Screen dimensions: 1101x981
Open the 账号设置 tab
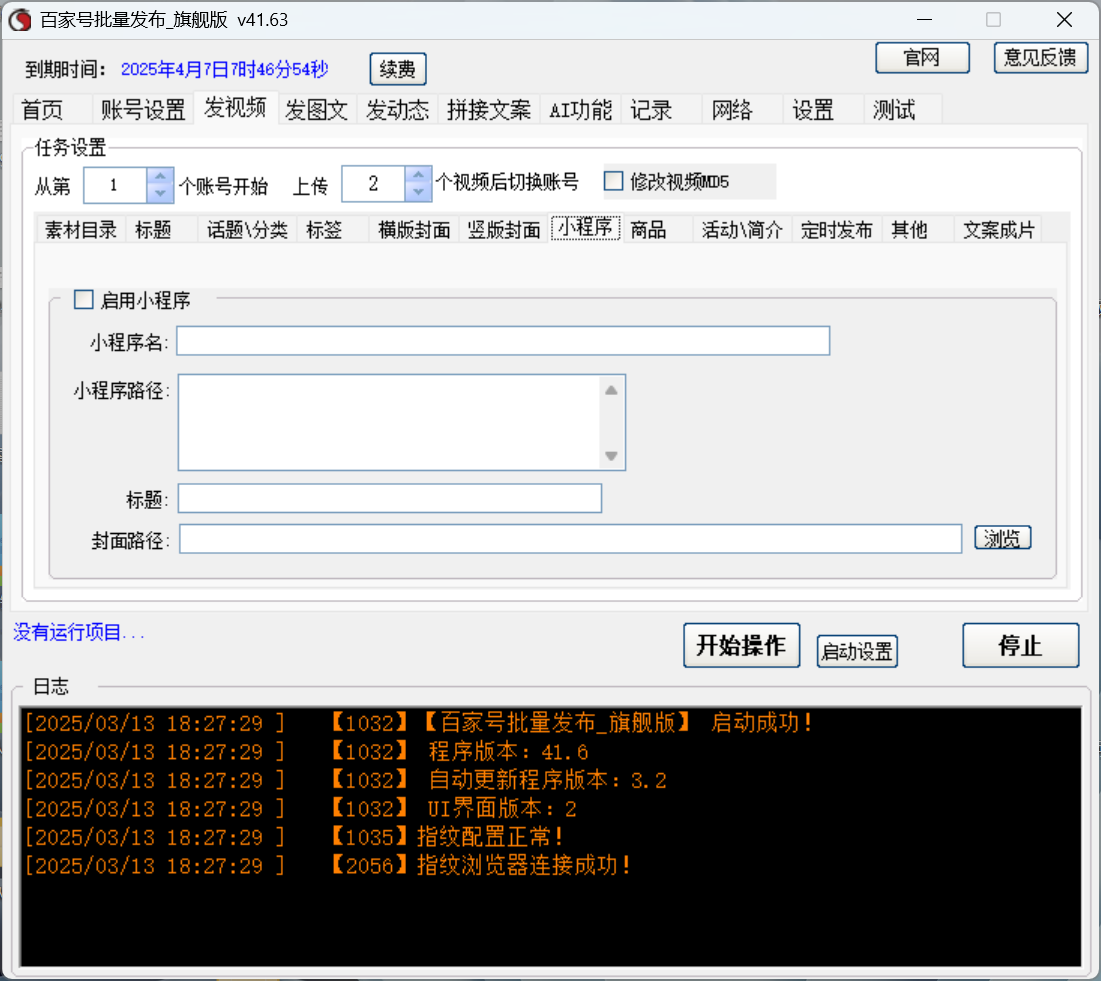(x=143, y=110)
